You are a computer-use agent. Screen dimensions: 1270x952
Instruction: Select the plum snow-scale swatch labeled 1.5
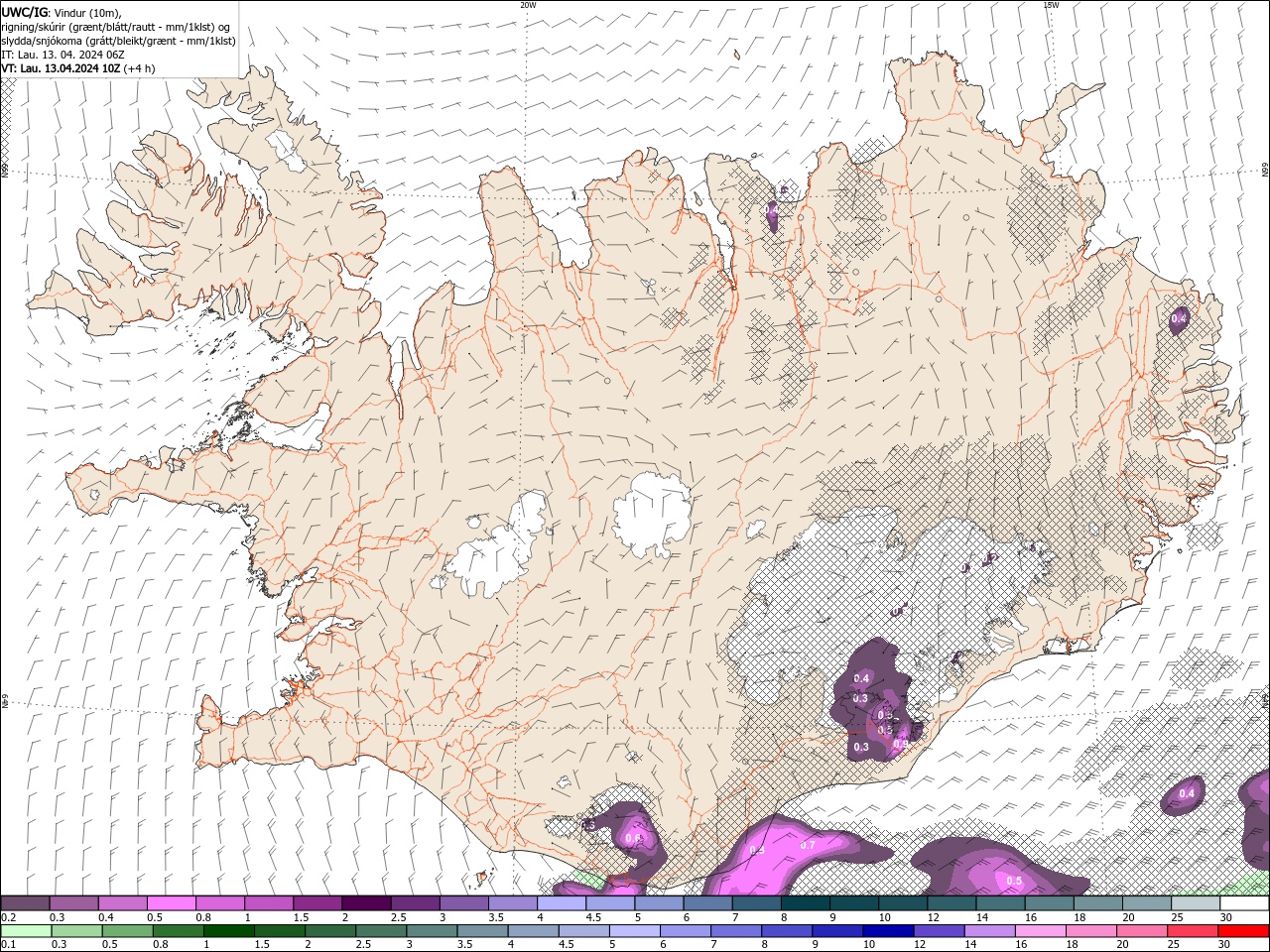coord(317,903)
